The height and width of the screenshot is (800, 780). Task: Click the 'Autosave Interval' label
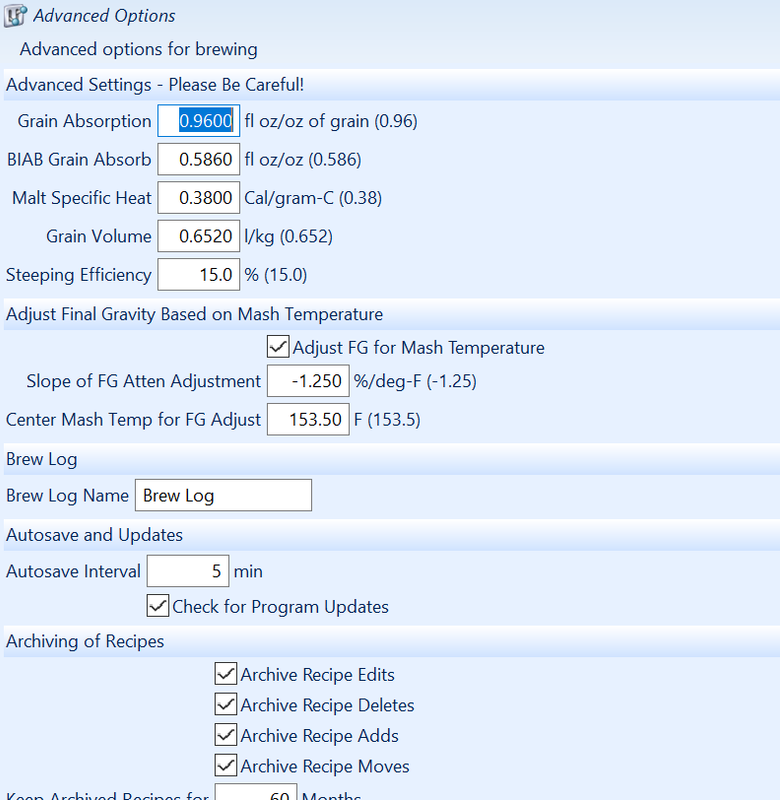[x=73, y=571]
